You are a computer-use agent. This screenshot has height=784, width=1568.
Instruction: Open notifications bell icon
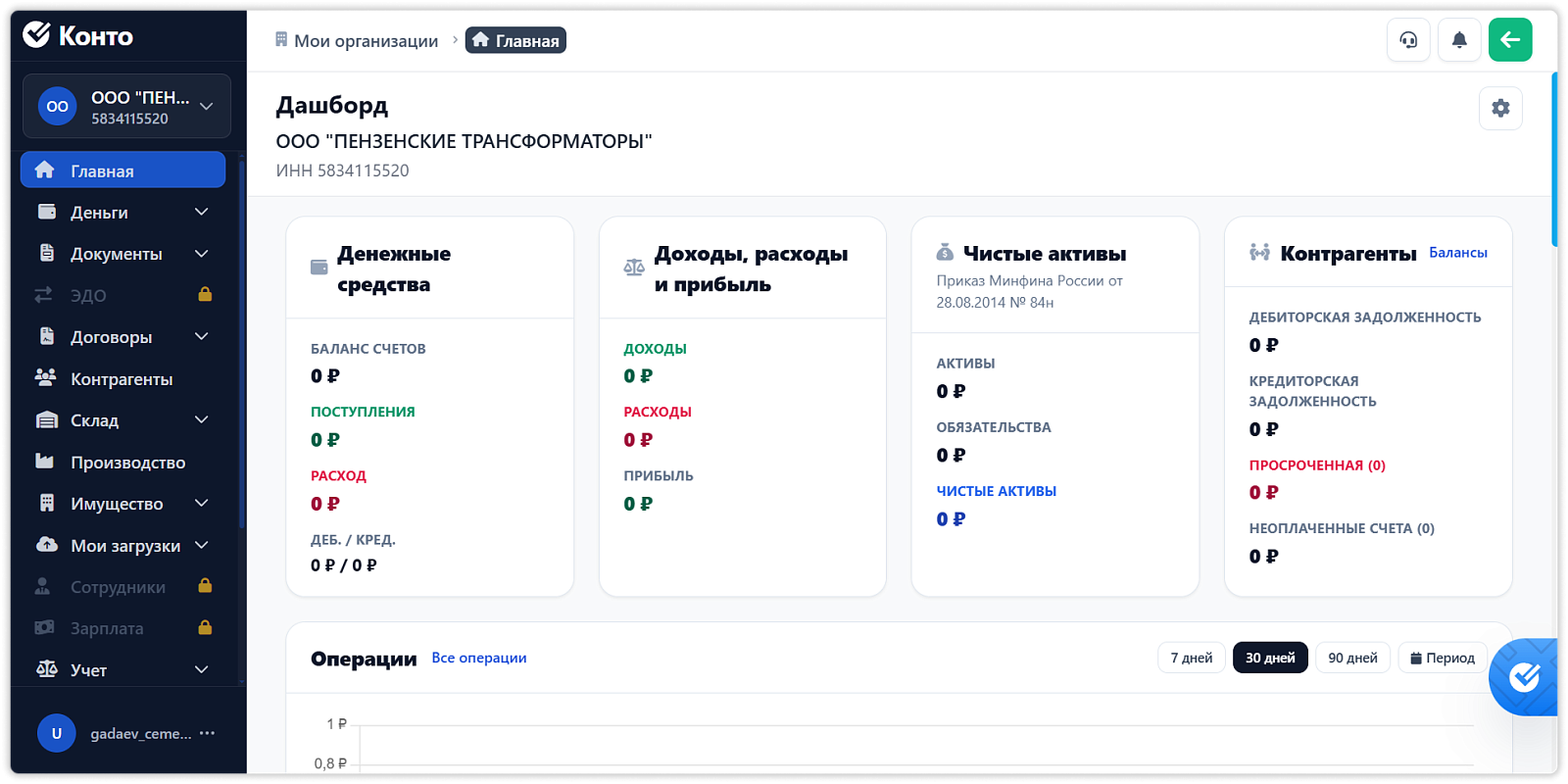point(1459,40)
